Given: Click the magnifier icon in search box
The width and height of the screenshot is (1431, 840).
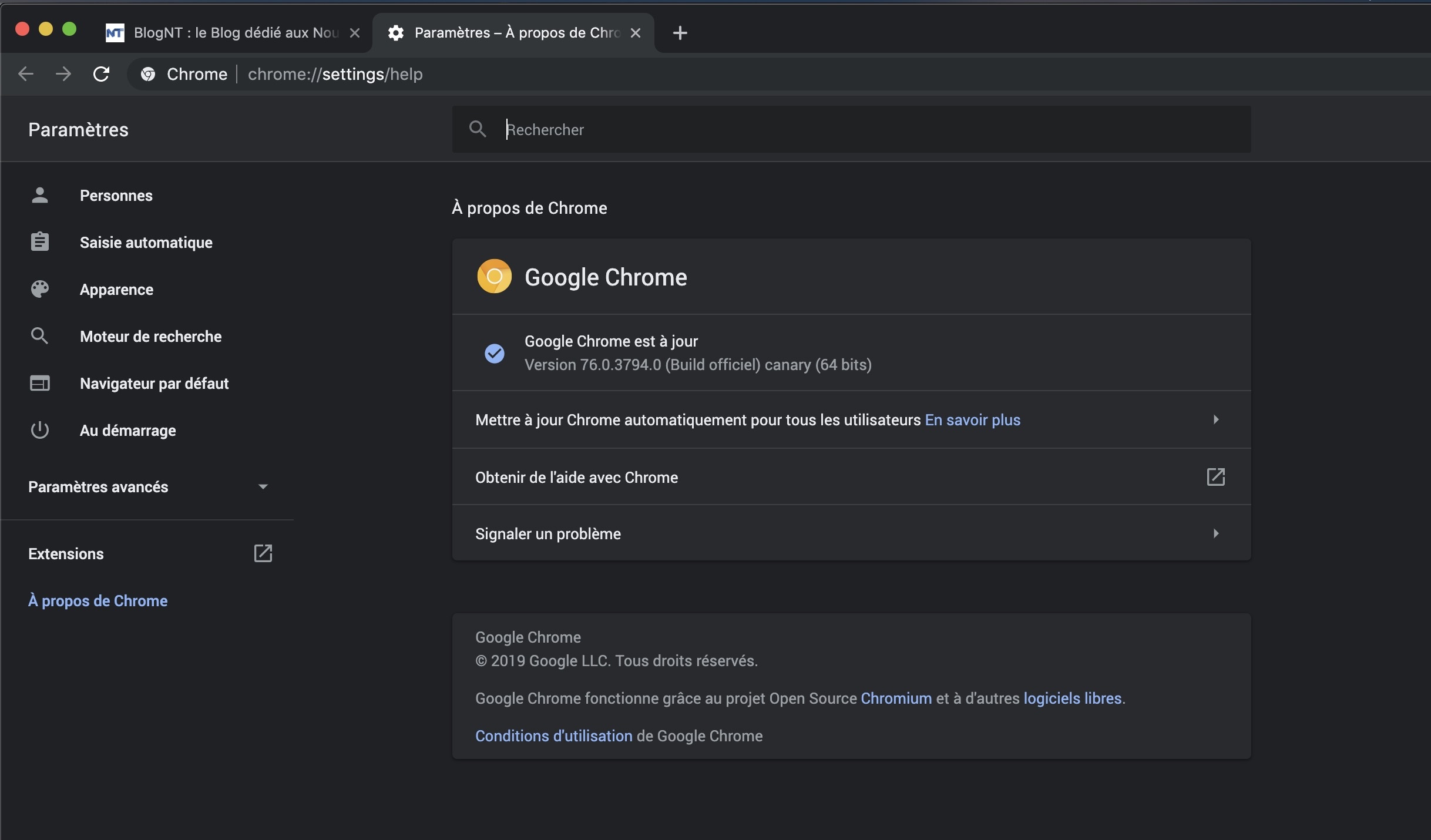Looking at the screenshot, I should point(478,129).
